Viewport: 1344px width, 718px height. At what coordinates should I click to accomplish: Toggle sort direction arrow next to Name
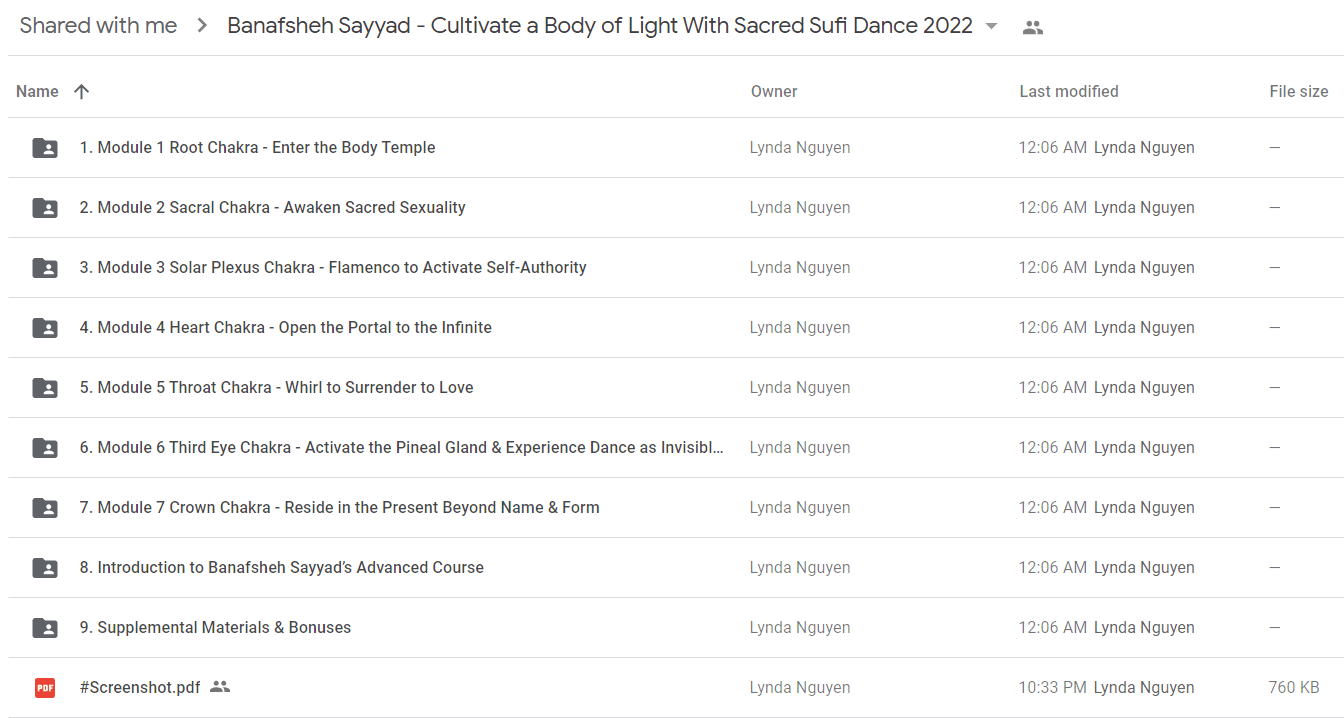click(x=82, y=92)
